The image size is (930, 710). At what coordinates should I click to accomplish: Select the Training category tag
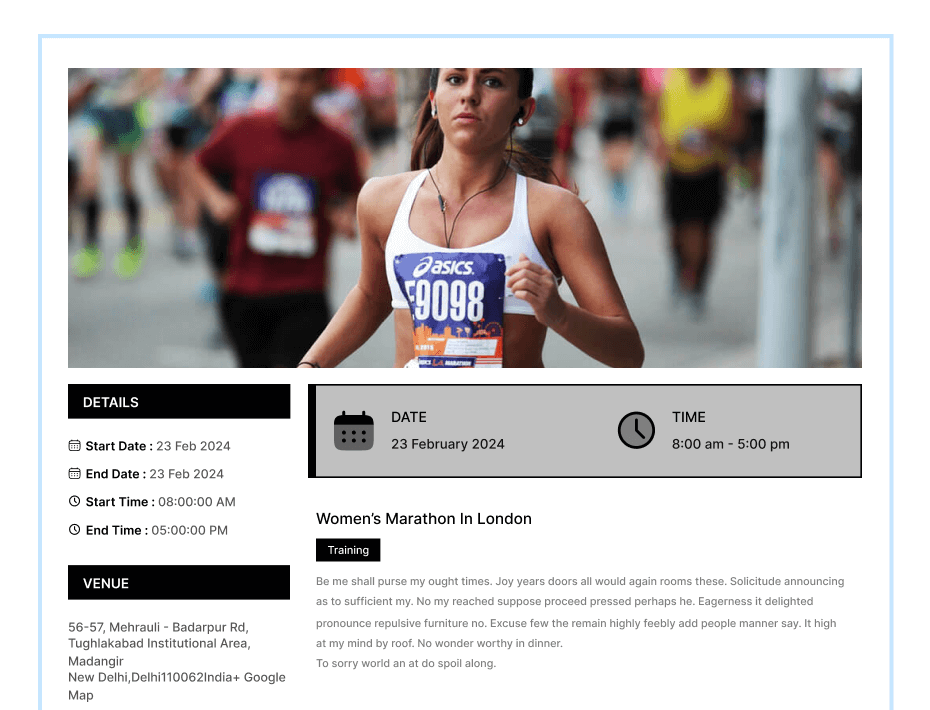click(348, 550)
